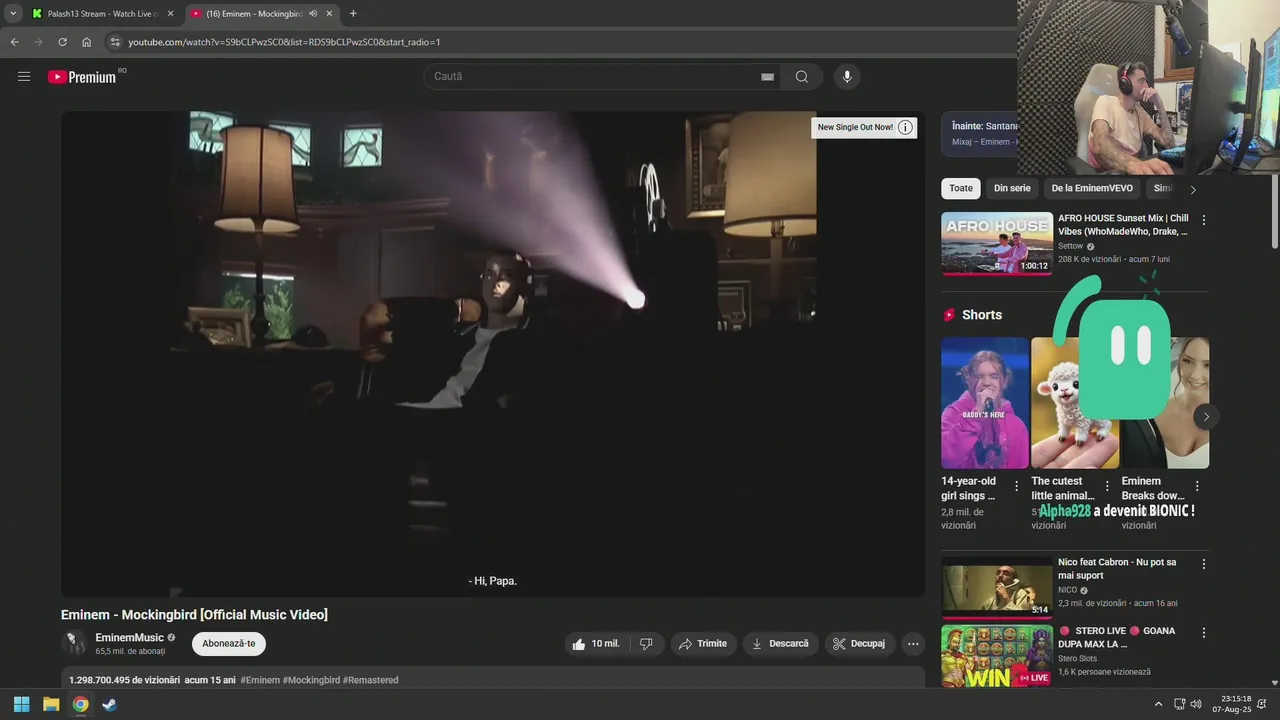Download the video with Descarcă
This screenshot has width=1280, height=720.
(x=780, y=644)
